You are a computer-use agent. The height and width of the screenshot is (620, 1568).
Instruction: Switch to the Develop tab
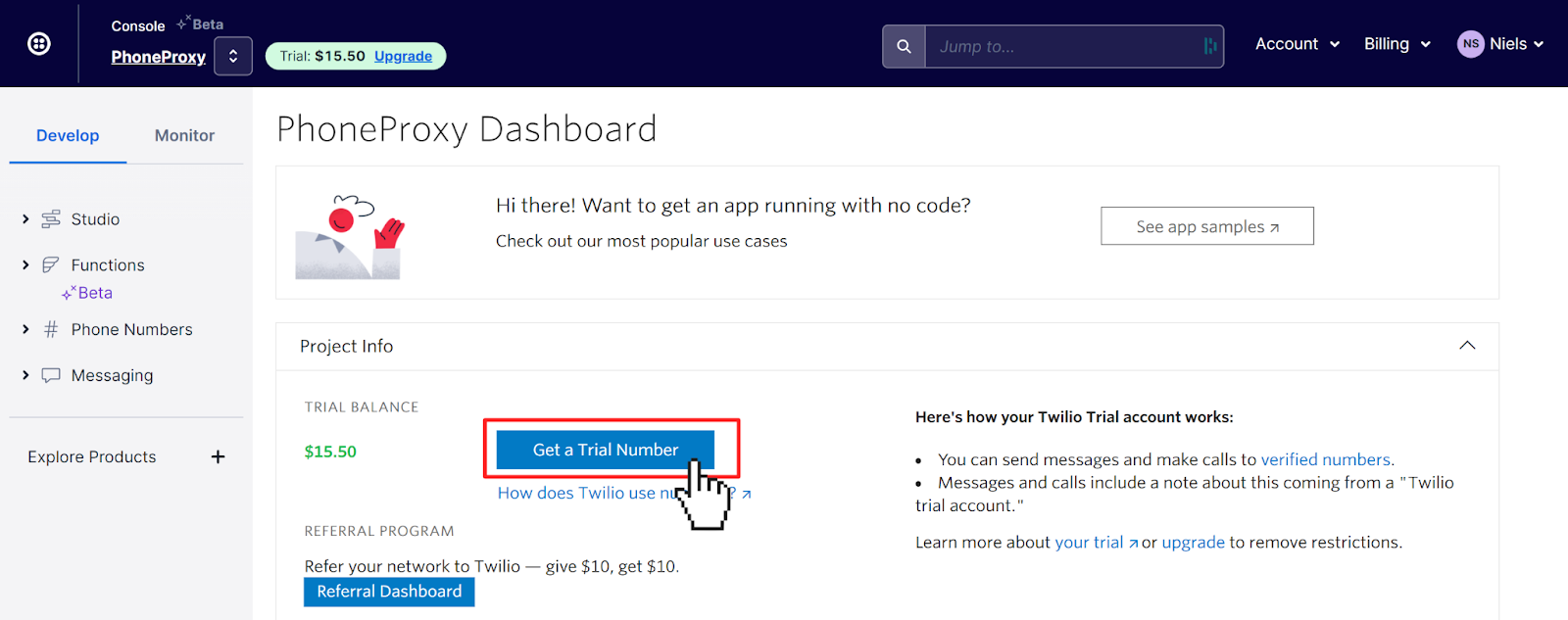click(68, 136)
